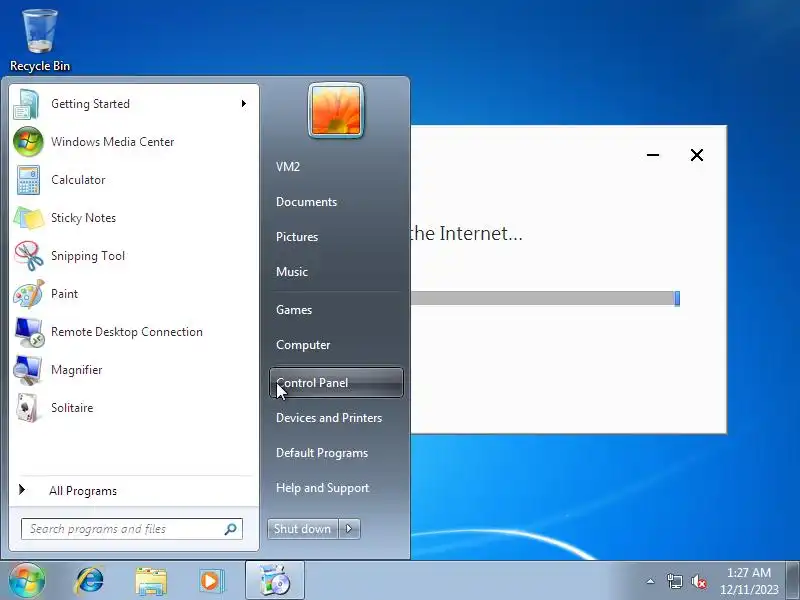
Task: Click the Snipping Tool label
Action: [x=88, y=256]
